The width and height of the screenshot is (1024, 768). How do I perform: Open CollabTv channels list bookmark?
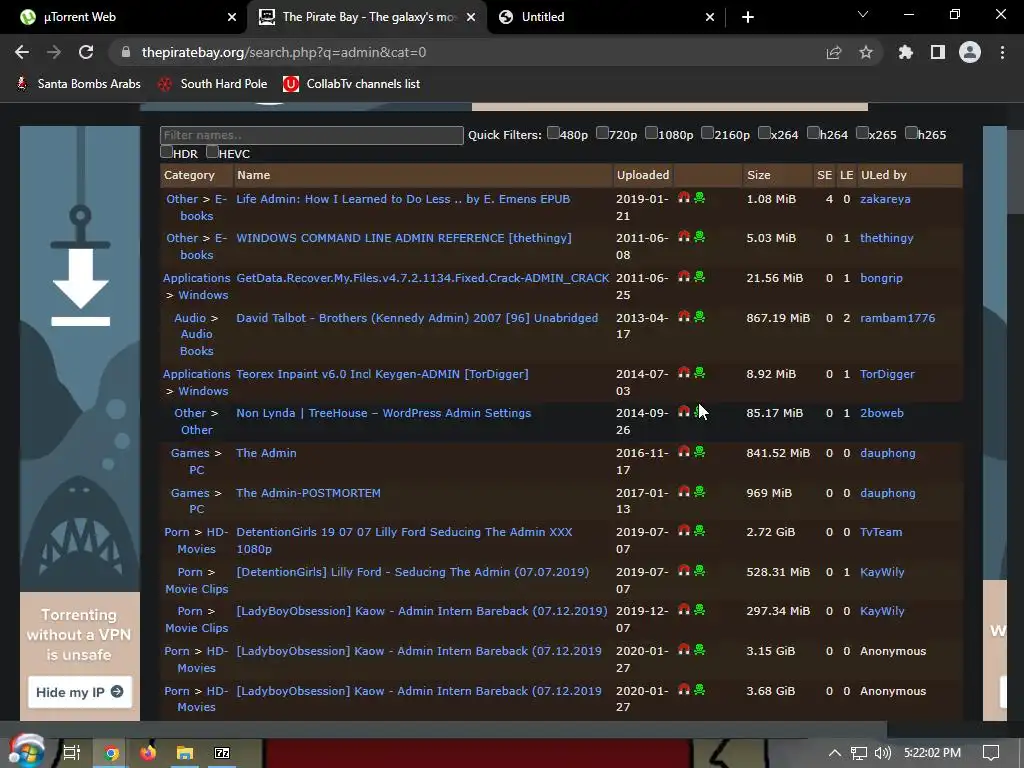pyautogui.click(x=351, y=84)
